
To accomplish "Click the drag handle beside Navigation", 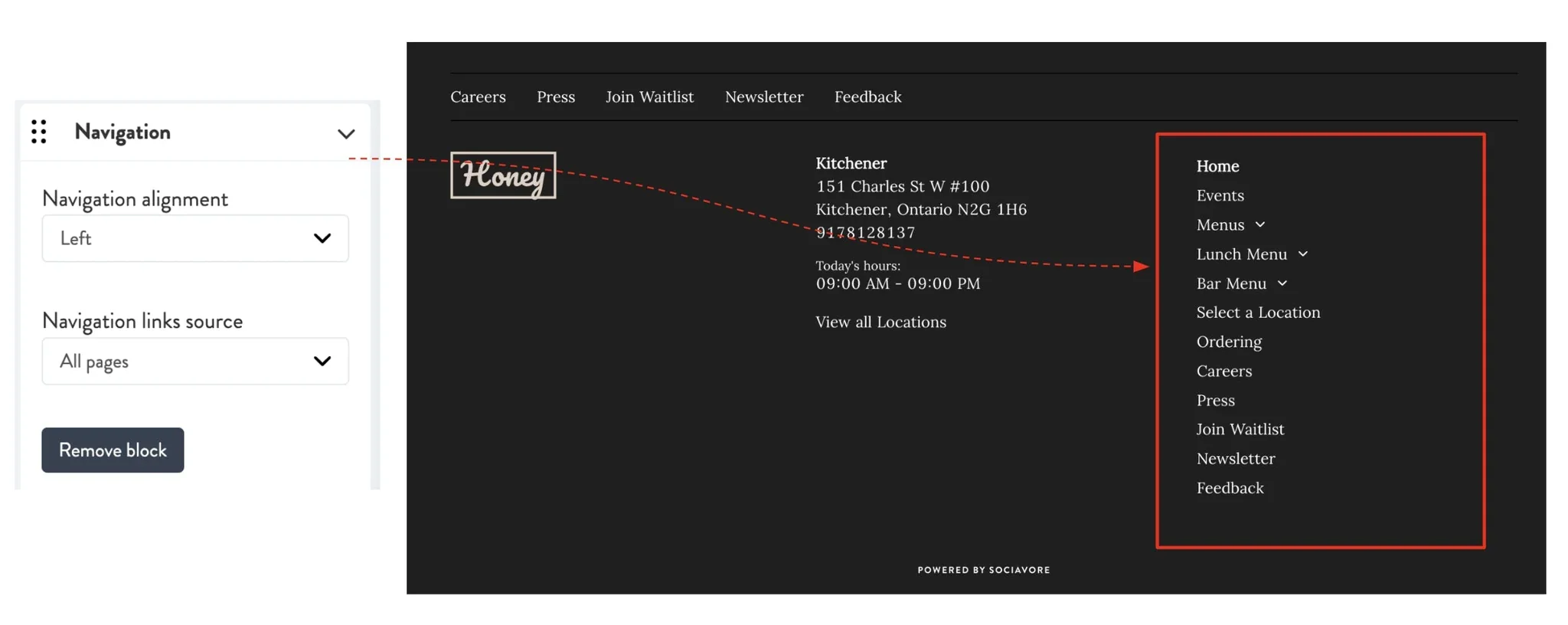I will [x=39, y=132].
